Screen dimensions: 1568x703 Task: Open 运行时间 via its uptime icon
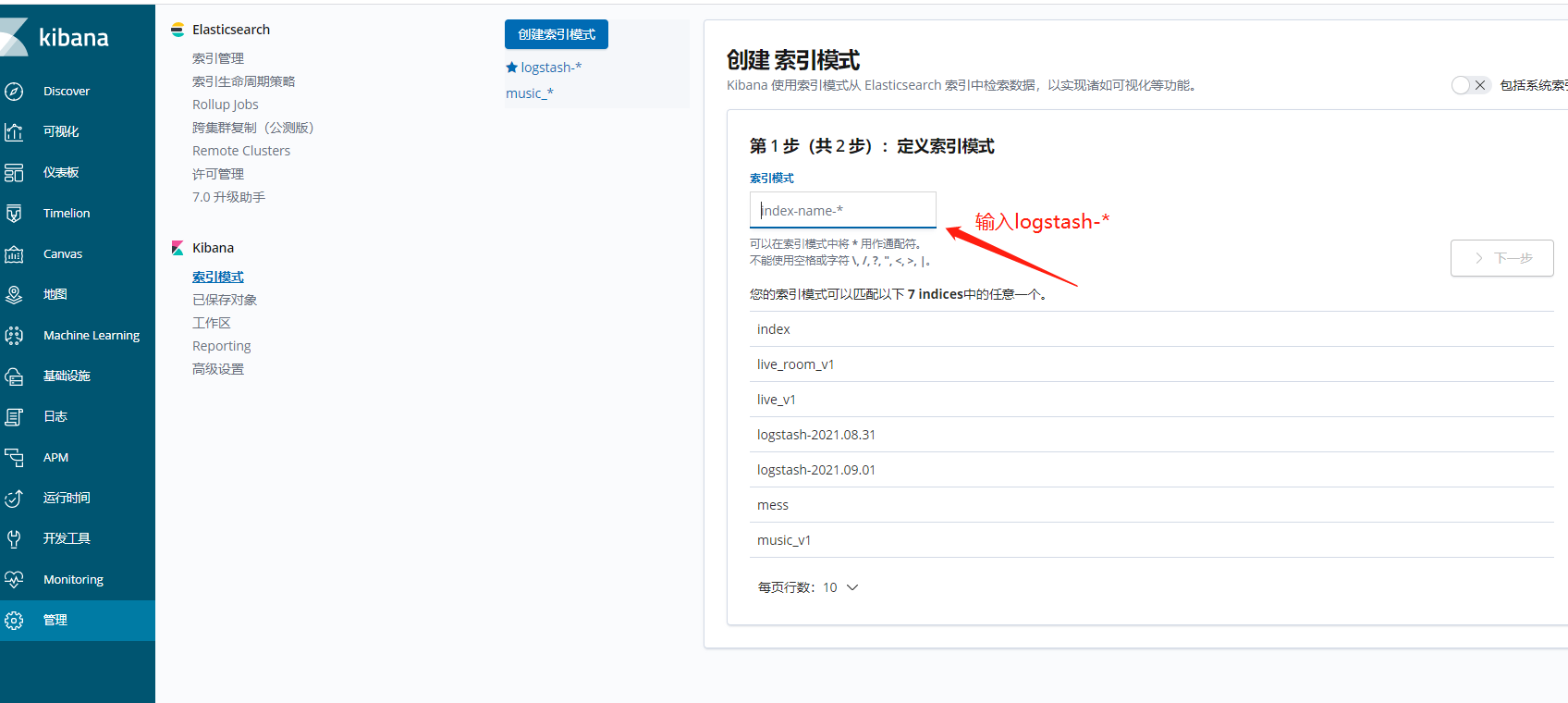click(14, 498)
